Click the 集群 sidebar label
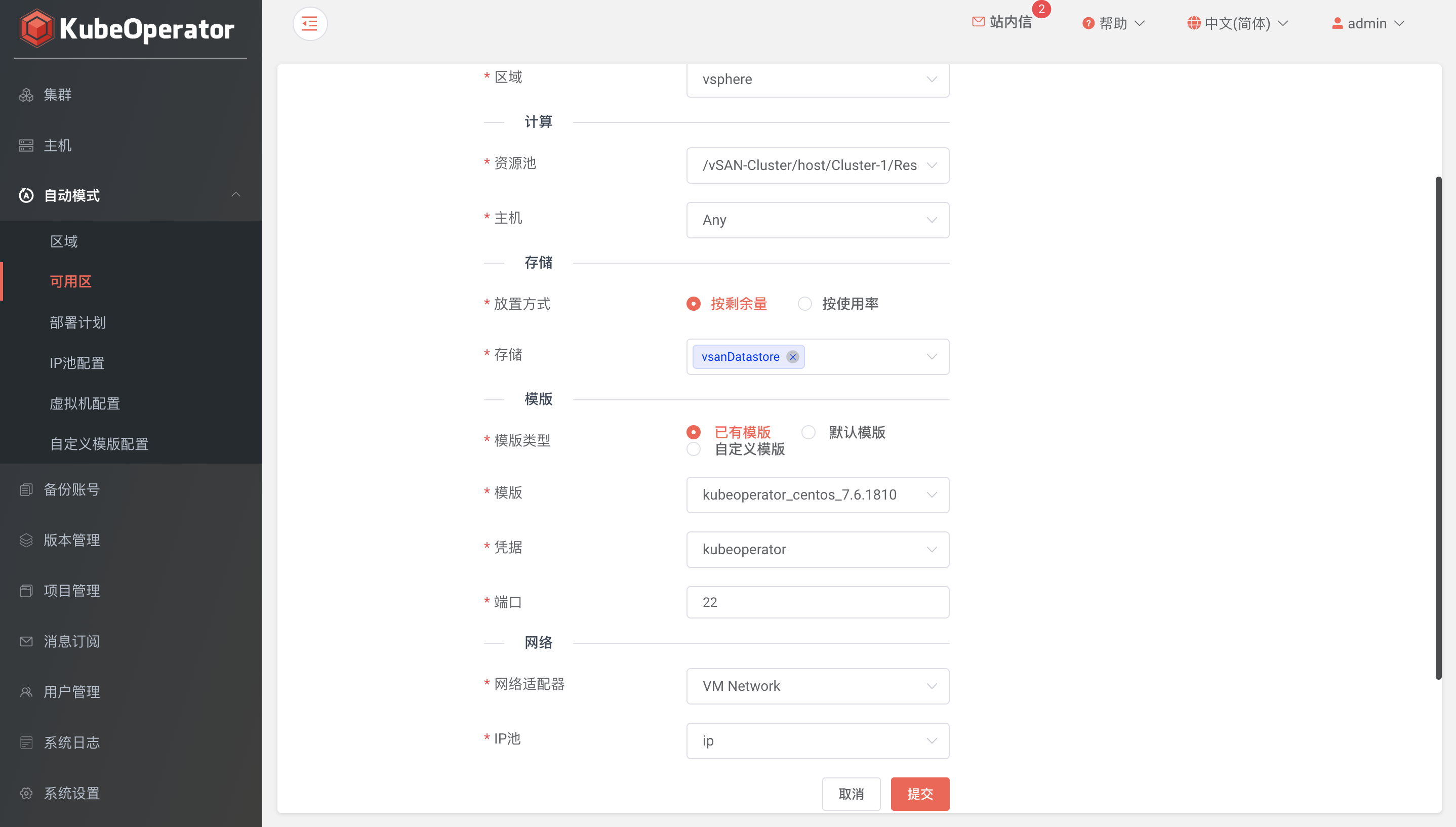The width and height of the screenshot is (1456, 827). click(x=58, y=95)
